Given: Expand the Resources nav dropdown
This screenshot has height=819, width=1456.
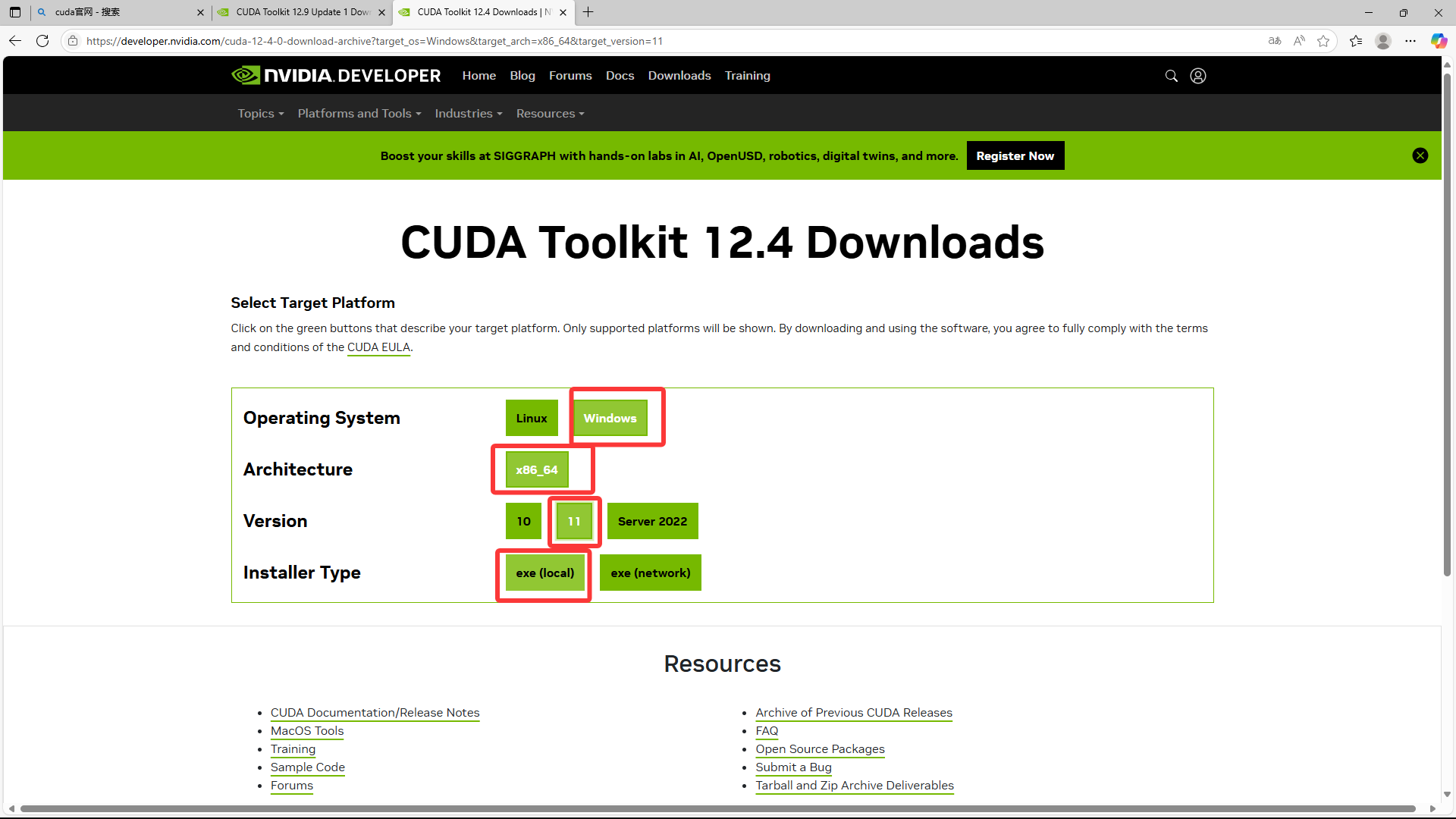Looking at the screenshot, I should [551, 114].
